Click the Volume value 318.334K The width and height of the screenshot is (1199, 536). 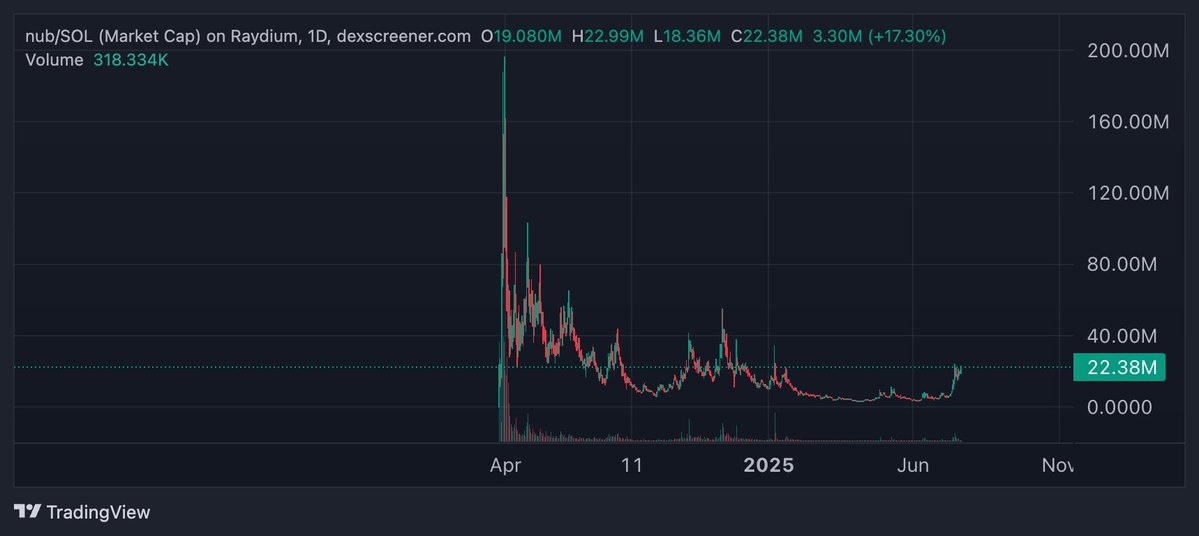[131, 60]
